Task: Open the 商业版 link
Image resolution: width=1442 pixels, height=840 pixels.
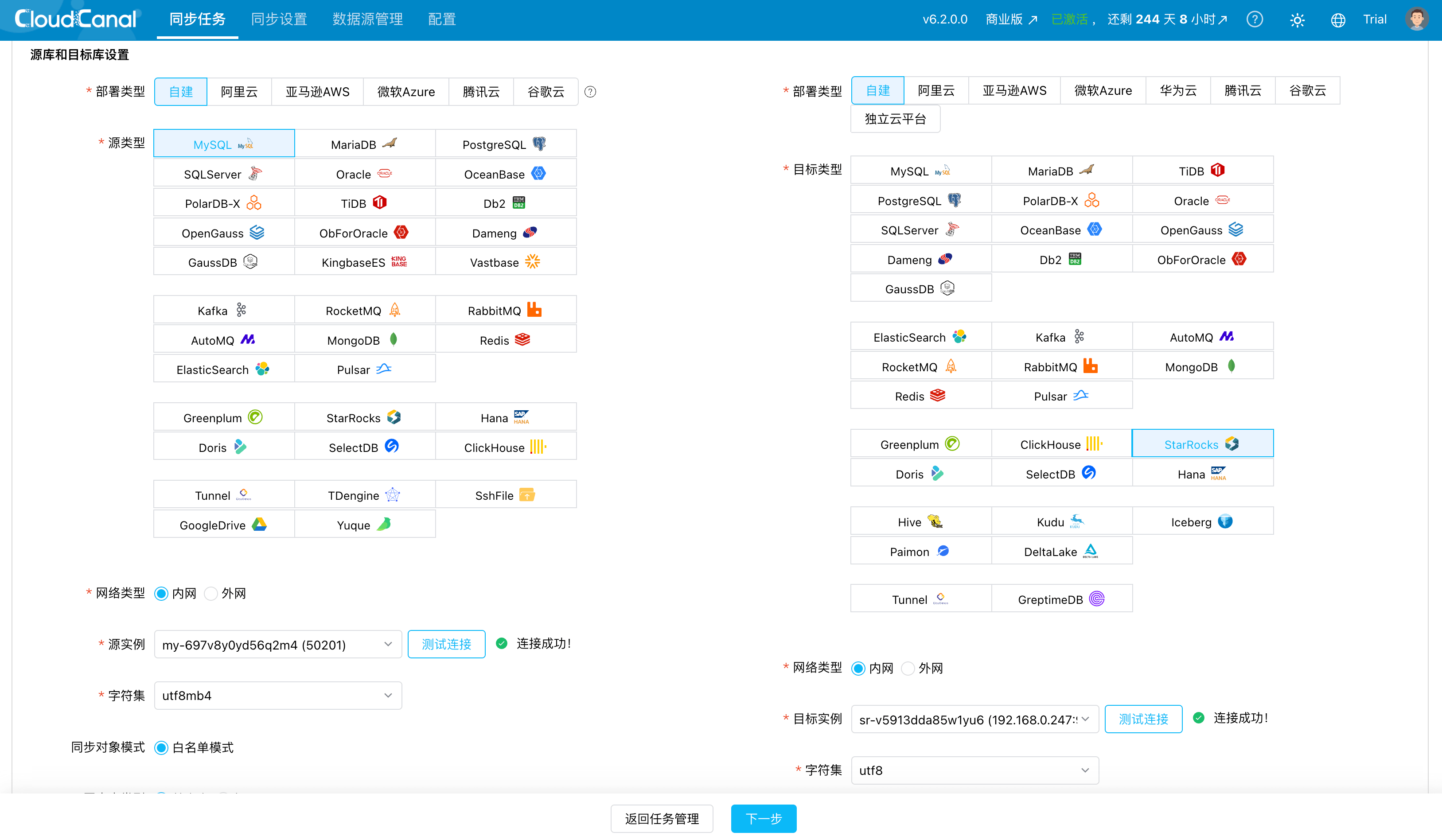Action: [1011, 19]
